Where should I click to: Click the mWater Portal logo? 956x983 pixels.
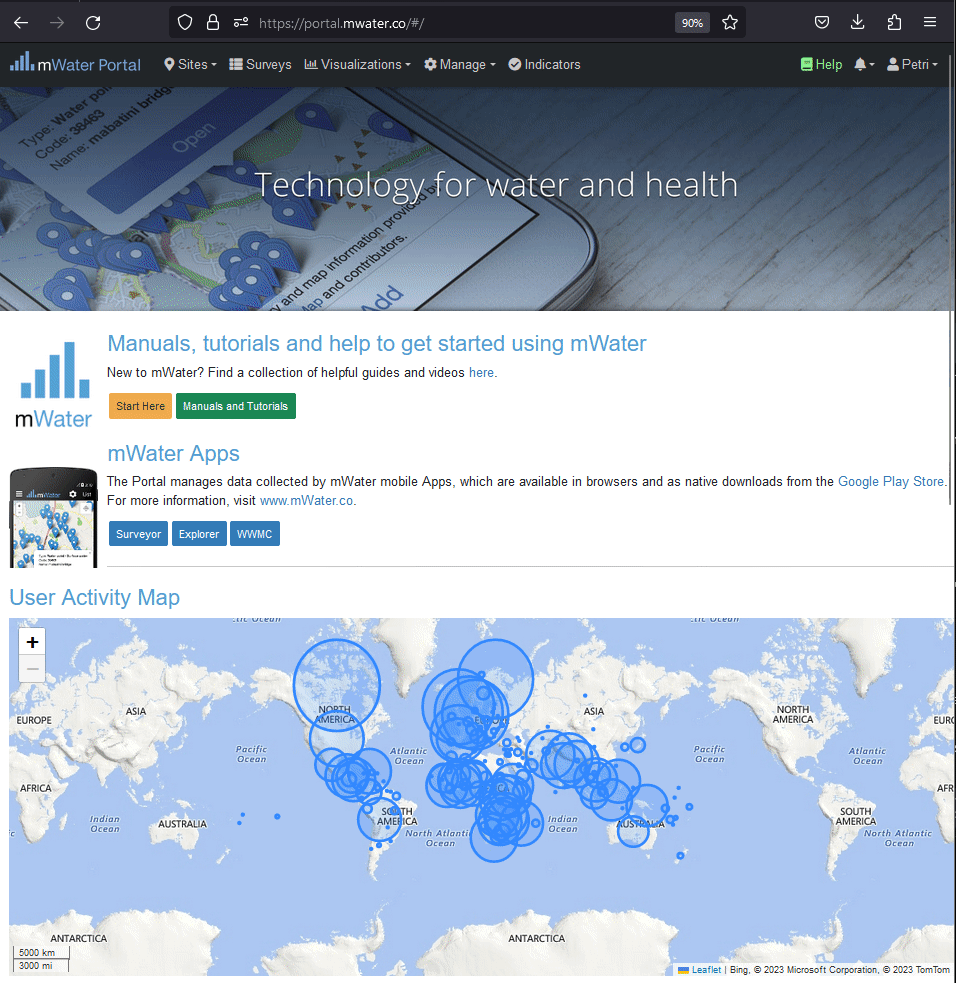pyautogui.click(x=74, y=64)
